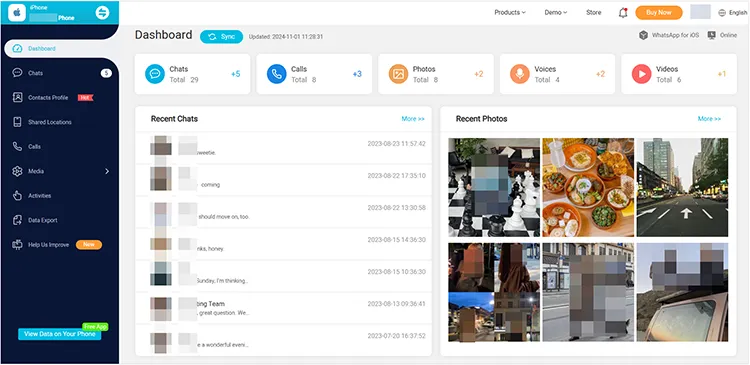Click the Shared Locations phone icon
Screen dimensions: 750x365
pos(17,122)
